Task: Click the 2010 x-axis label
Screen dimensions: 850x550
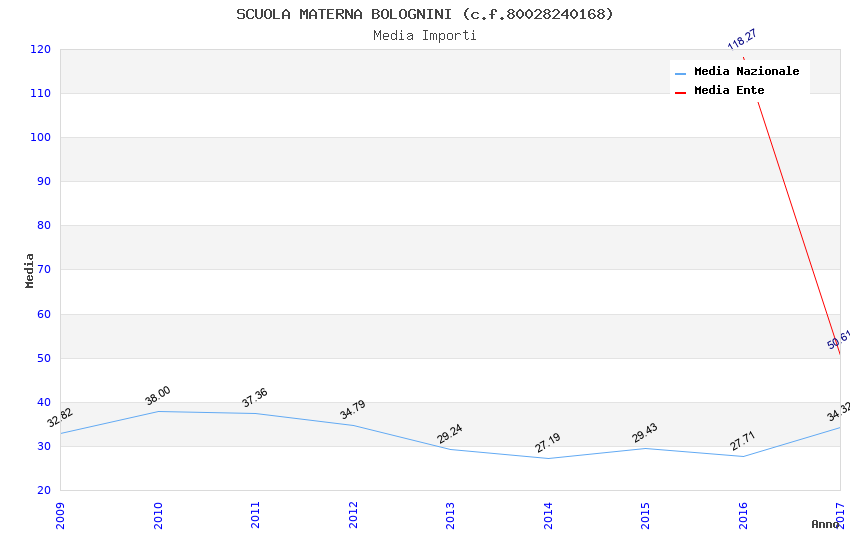Action: coord(158,515)
